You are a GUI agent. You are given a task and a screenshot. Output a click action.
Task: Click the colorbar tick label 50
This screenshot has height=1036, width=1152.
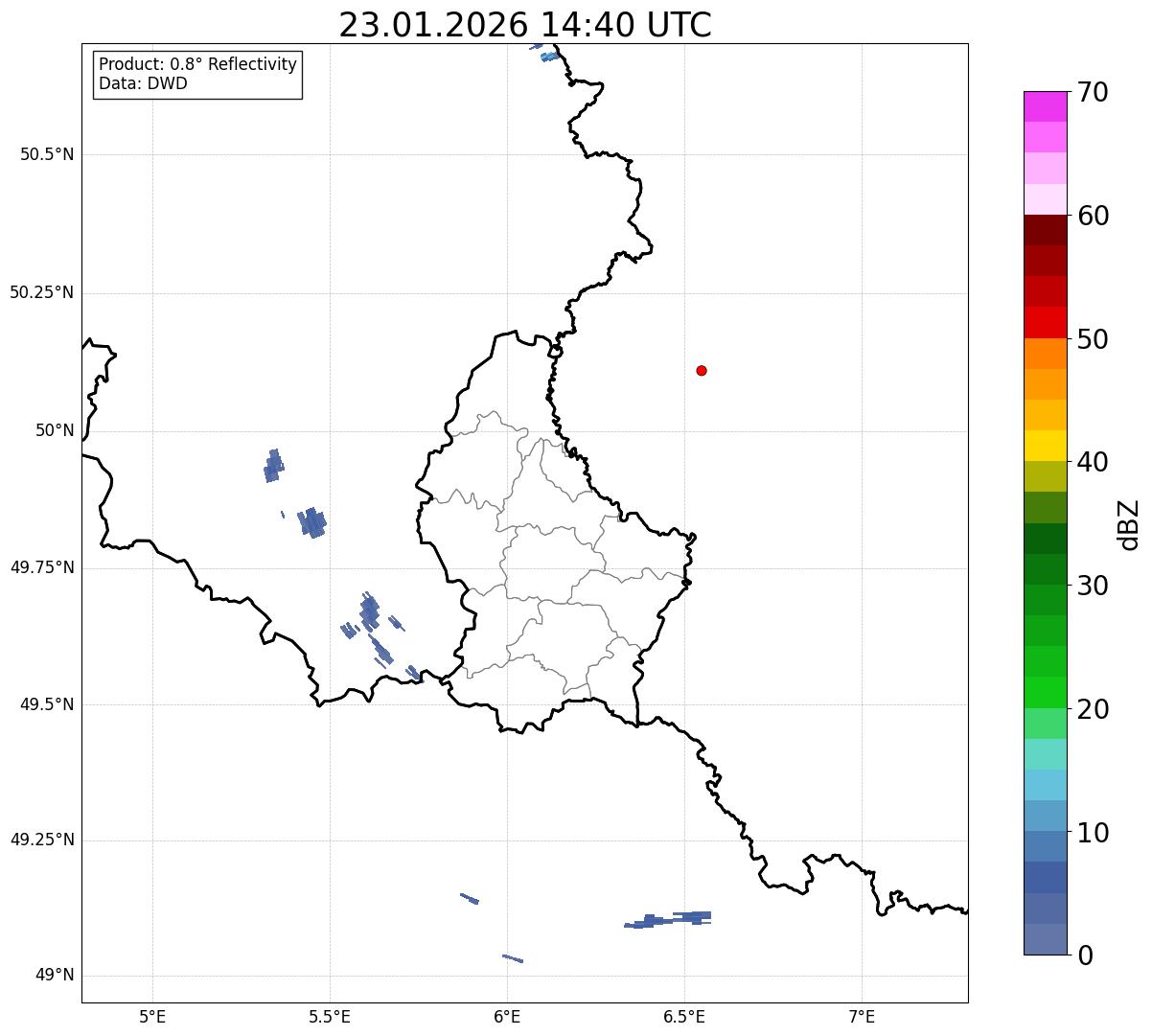(x=1093, y=339)
